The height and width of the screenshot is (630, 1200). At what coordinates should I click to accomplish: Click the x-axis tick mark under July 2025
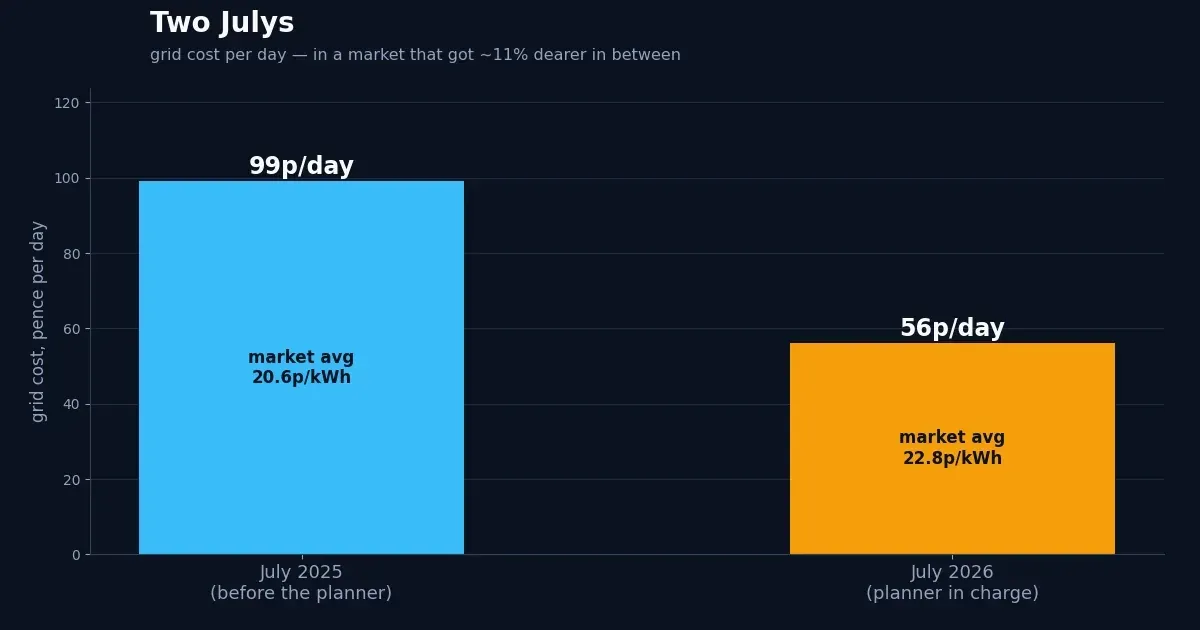pos(301,557)
